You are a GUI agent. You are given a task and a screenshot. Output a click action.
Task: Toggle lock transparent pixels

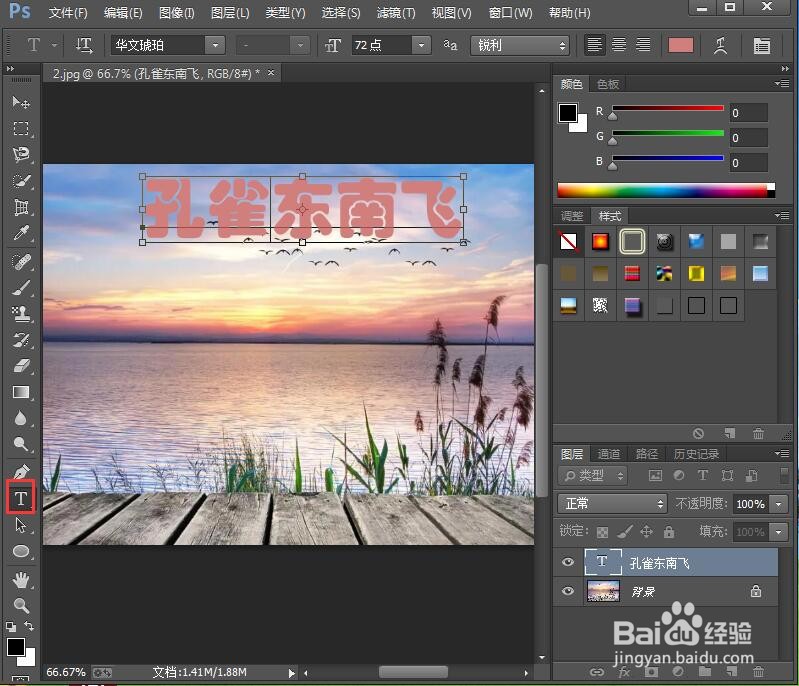(602, 533)
